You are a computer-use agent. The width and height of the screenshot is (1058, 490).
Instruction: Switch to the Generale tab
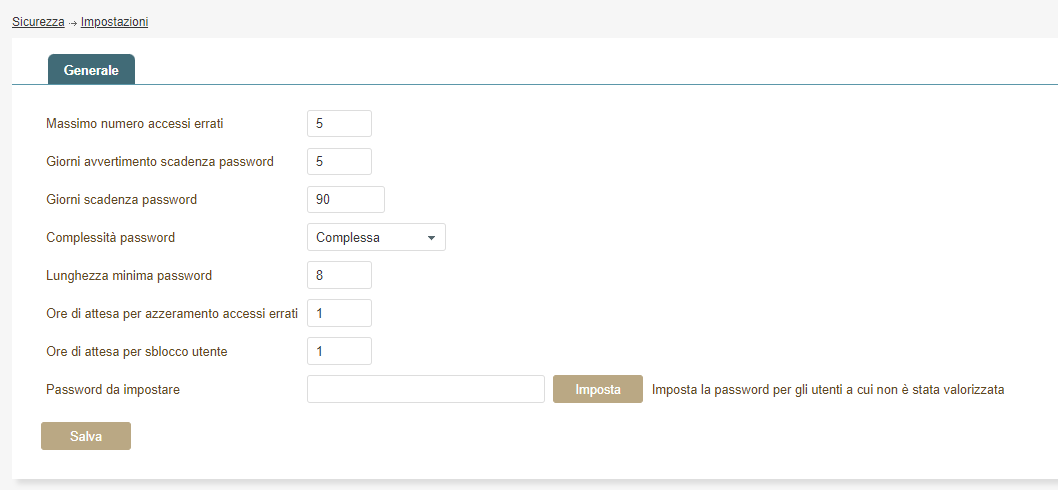click(91, 70)
